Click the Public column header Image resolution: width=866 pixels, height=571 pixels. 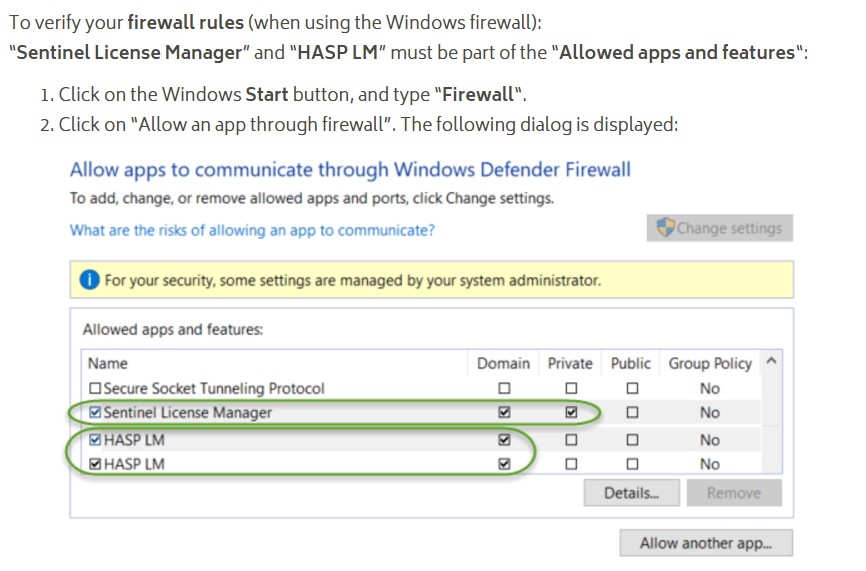click(x=631, y=363)
